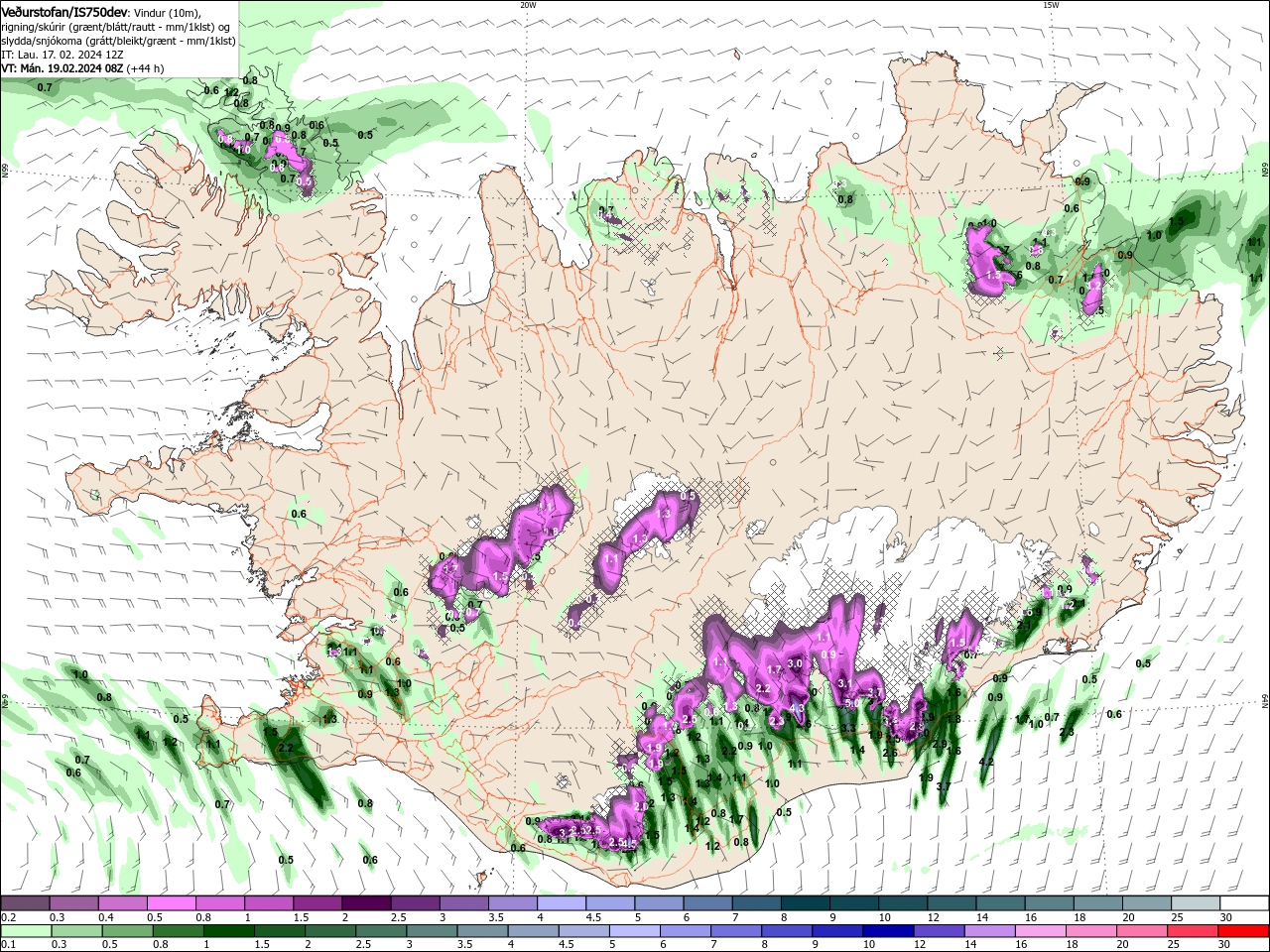1270x952 pixels.
Task: Pick the rain scale swatch starting at 0.8
Action: pyautogui.click(x=179, y=931)
